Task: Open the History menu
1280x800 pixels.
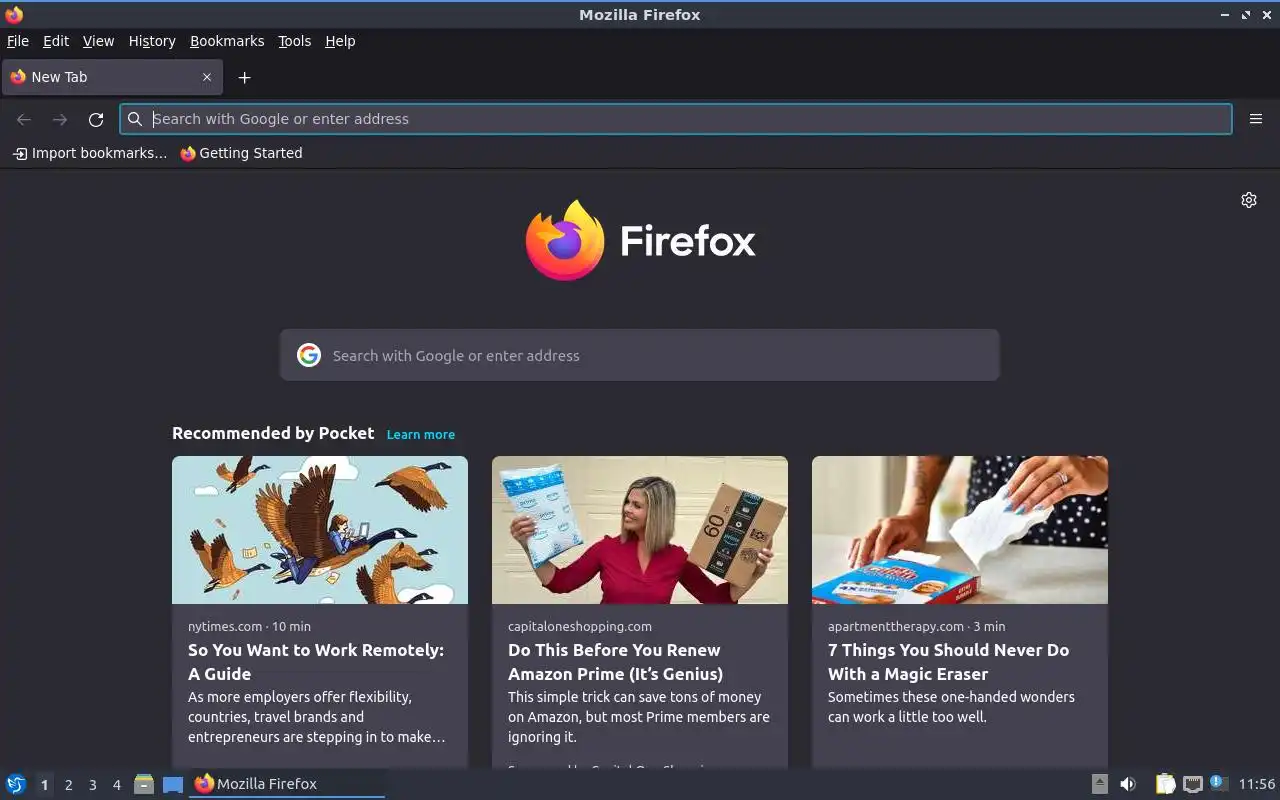Action: pyautogui.click(x=151, y=41)
